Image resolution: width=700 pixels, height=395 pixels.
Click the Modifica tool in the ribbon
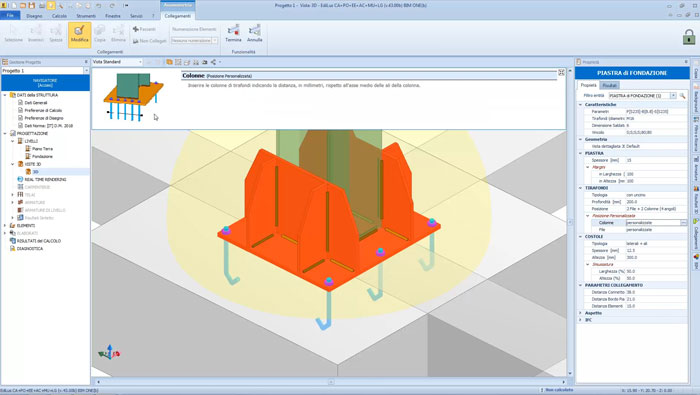(x=79, y=34)
